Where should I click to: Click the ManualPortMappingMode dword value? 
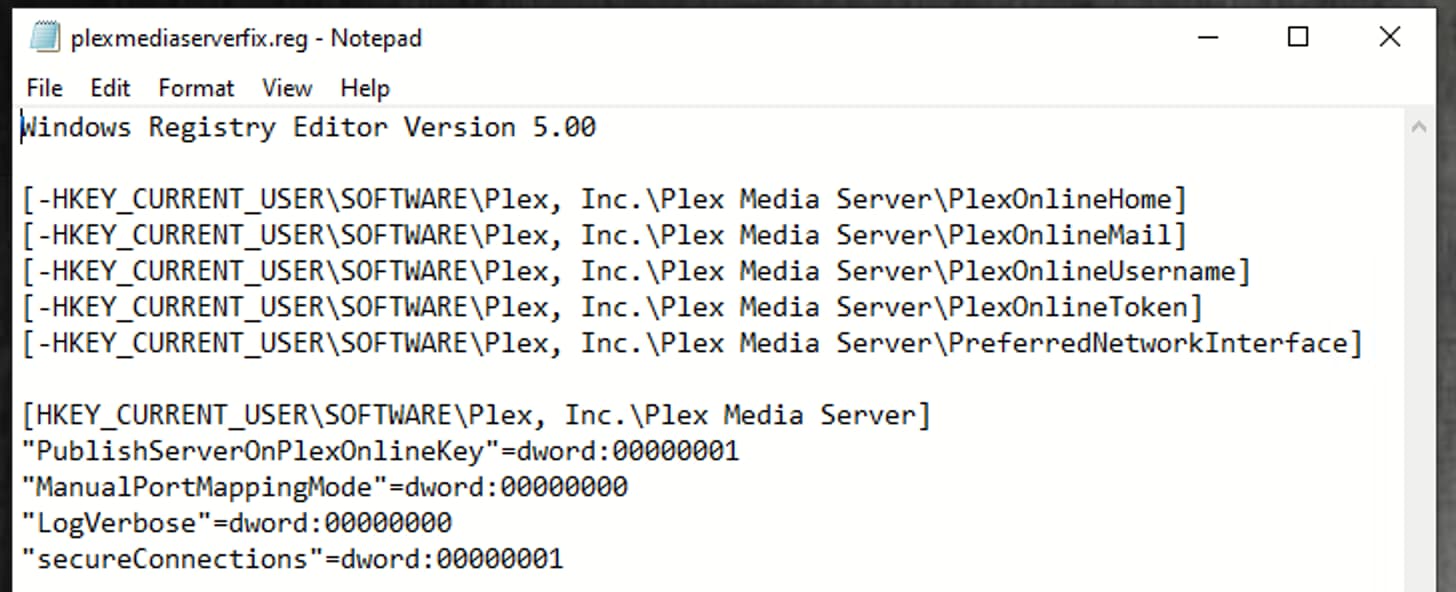pos(515,487)
